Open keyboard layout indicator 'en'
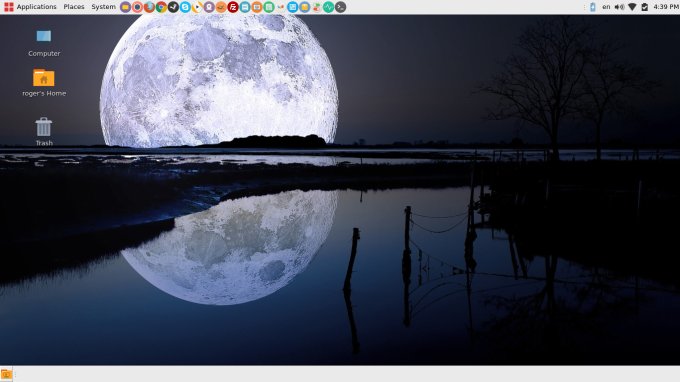680x382 pixels. (606, 7)
